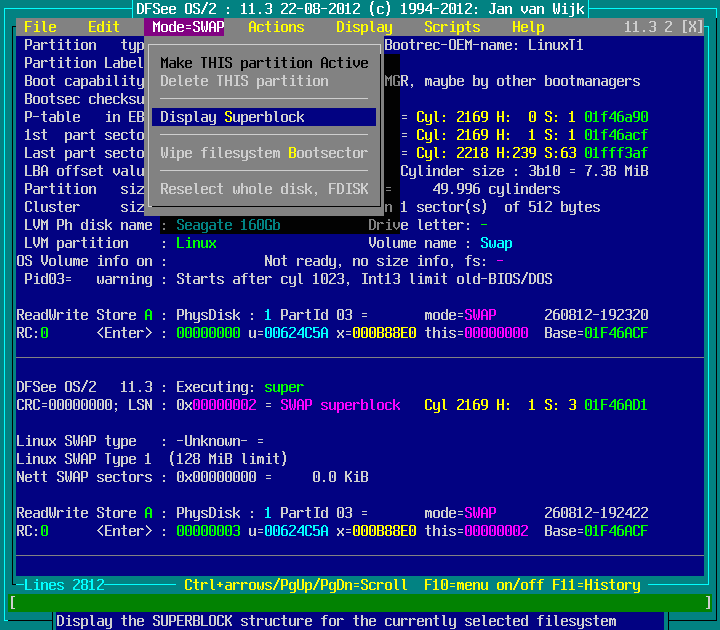Click the Ctrl+arrows/PgUp/PgDn=Scroll hint
Screen dimensions: 720x630
coord(296,585)
